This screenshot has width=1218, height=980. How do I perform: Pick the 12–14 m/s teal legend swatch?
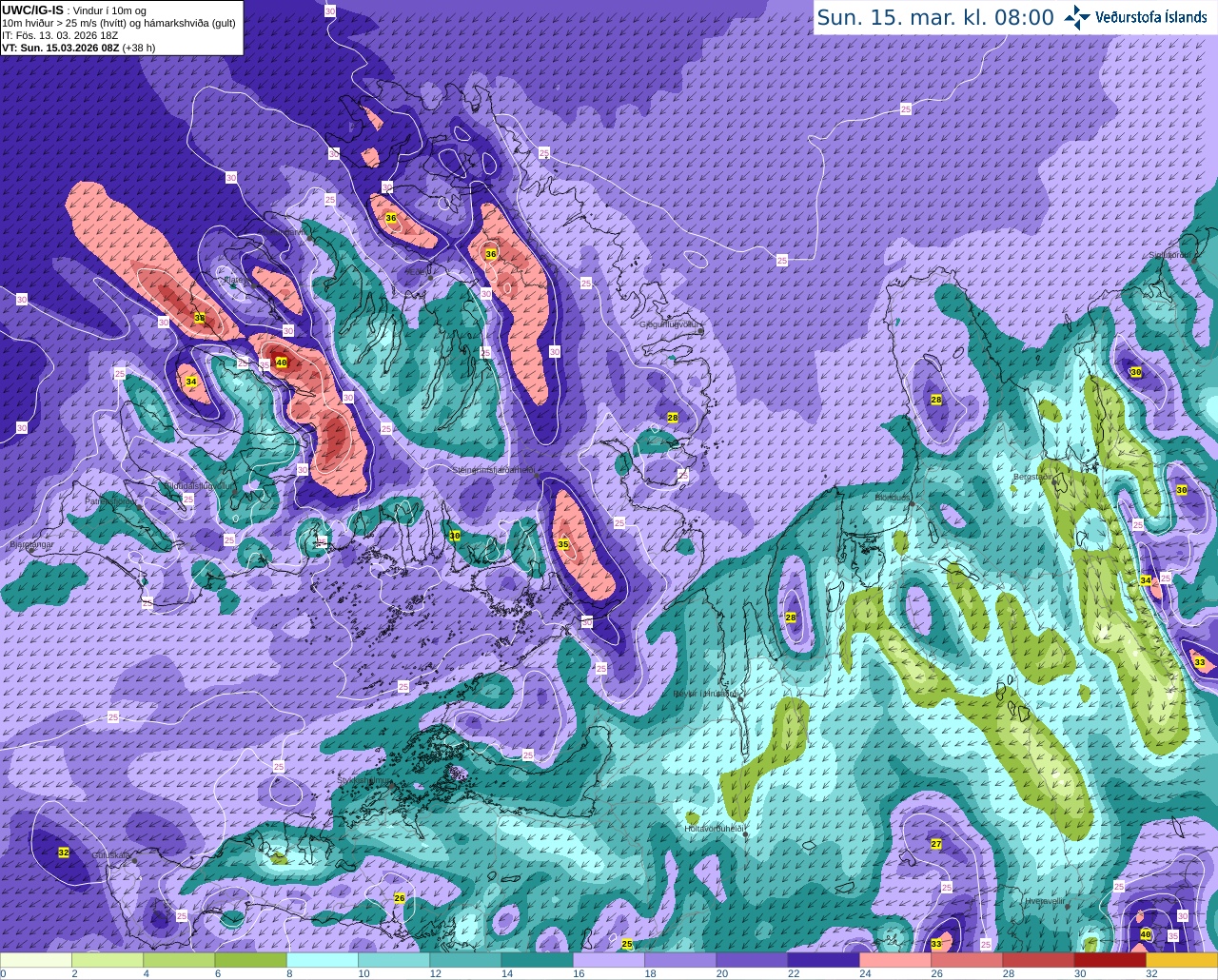(x=465, y=960)
